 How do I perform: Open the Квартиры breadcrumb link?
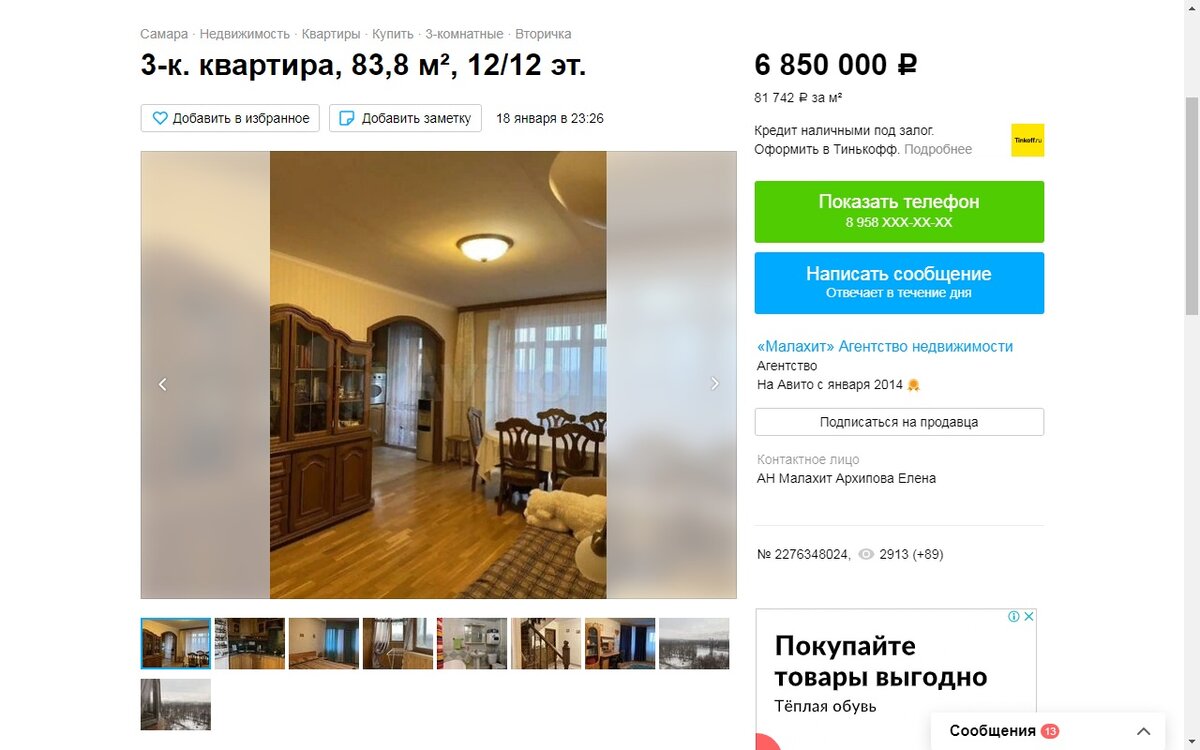pyautogui.click(x=331, y=34)
